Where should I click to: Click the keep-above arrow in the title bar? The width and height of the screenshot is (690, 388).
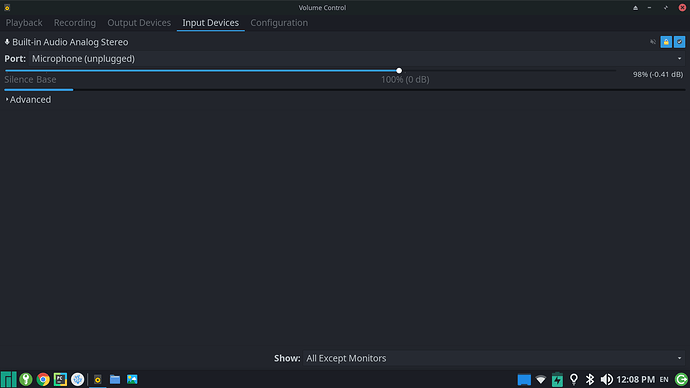point(635,7)
